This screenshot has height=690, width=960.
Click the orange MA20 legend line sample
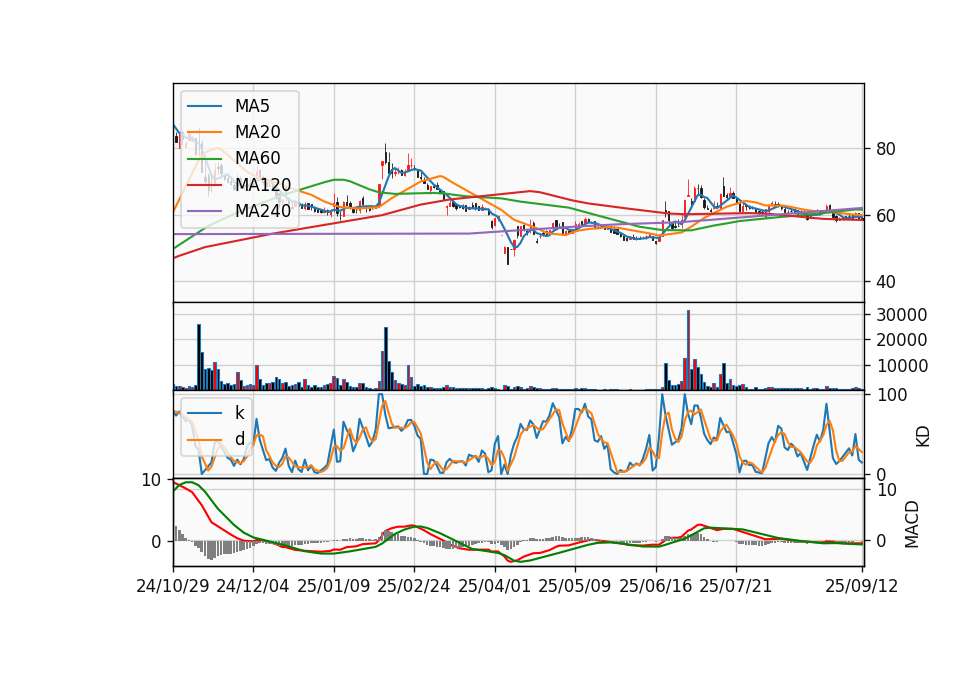click(x=204, y=132)
